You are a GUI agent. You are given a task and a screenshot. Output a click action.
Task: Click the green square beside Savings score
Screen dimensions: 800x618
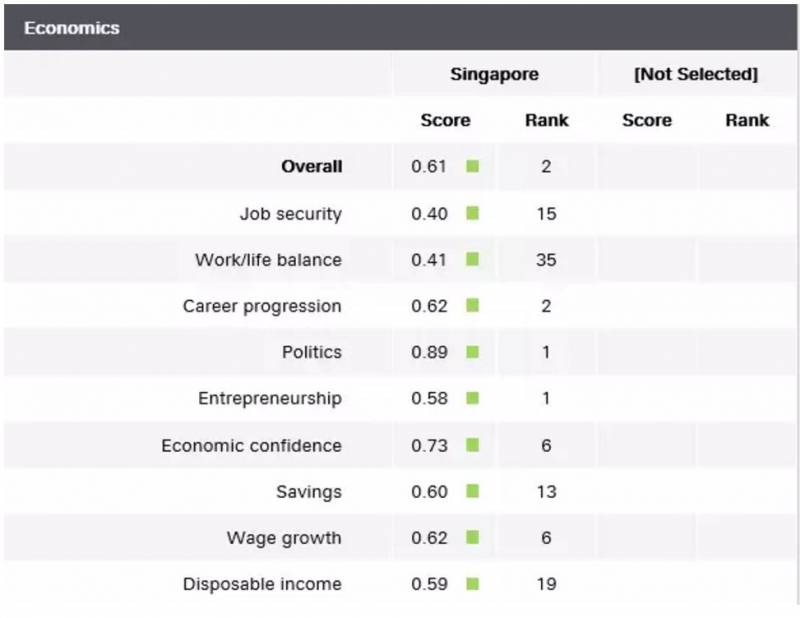click(x=472, y=491)
